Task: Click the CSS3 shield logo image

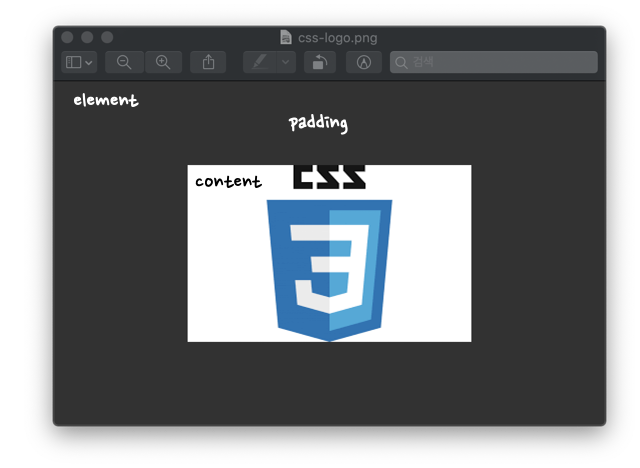Action: coord(329,270)
